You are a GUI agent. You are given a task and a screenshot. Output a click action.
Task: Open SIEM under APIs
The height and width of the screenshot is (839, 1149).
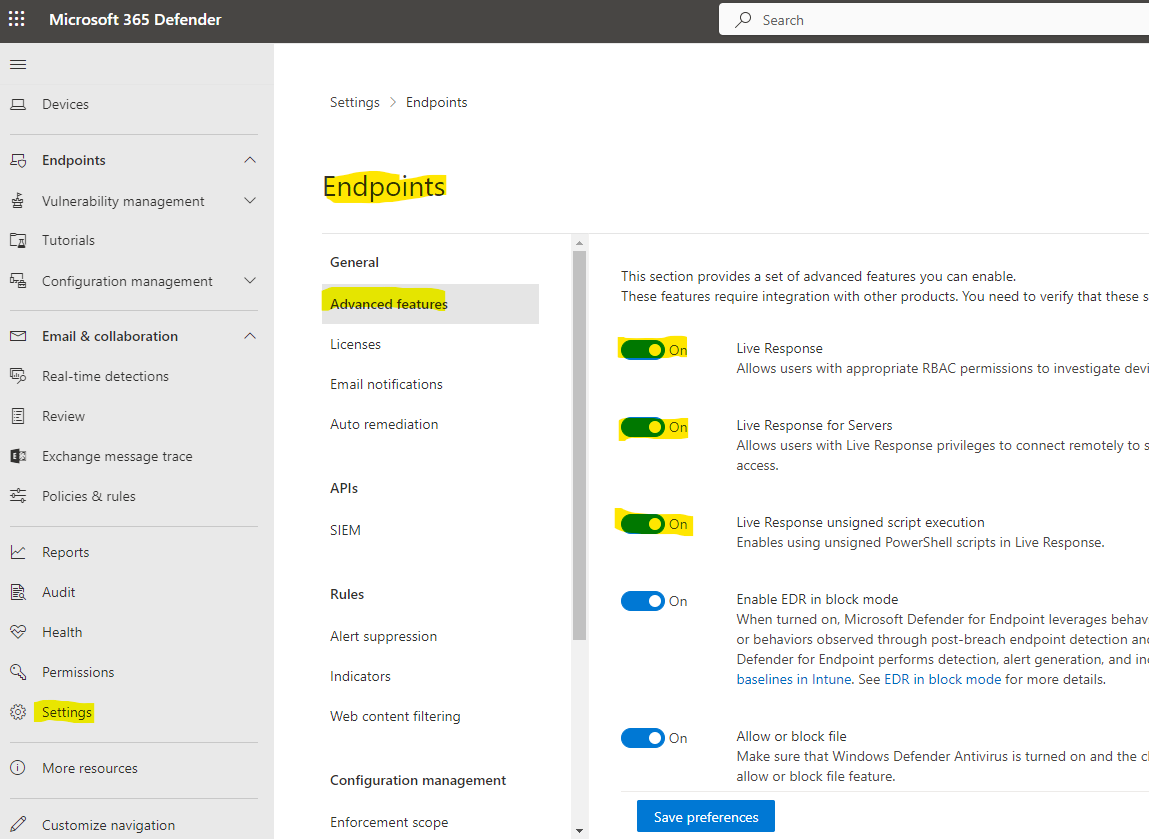coord(345,530)
